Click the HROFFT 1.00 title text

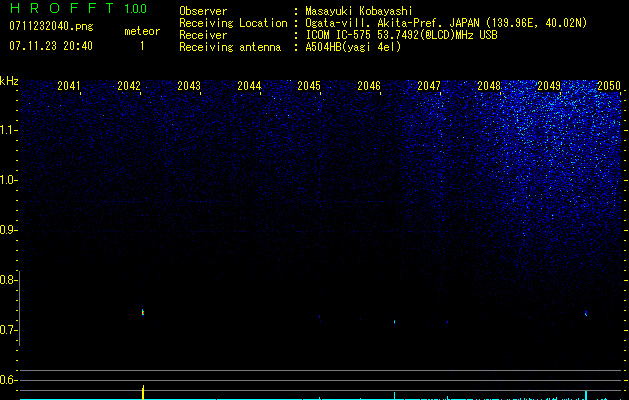(x=78, y=8)
